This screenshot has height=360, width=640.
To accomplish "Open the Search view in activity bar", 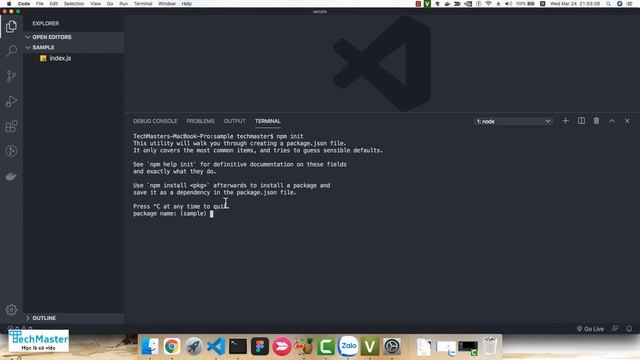I will coord(11,51).
